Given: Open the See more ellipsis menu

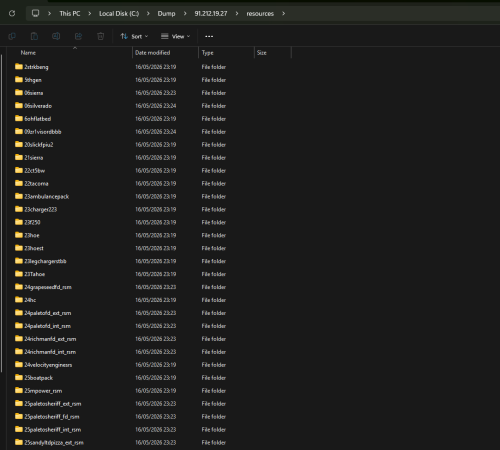Looking at the screenshot, I should [209, 36].
